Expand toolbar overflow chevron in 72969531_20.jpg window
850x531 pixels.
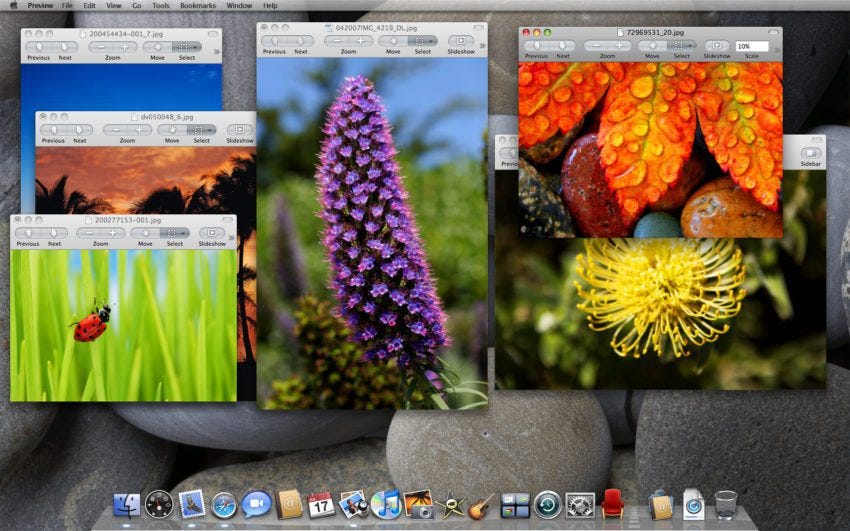point(777,50)
